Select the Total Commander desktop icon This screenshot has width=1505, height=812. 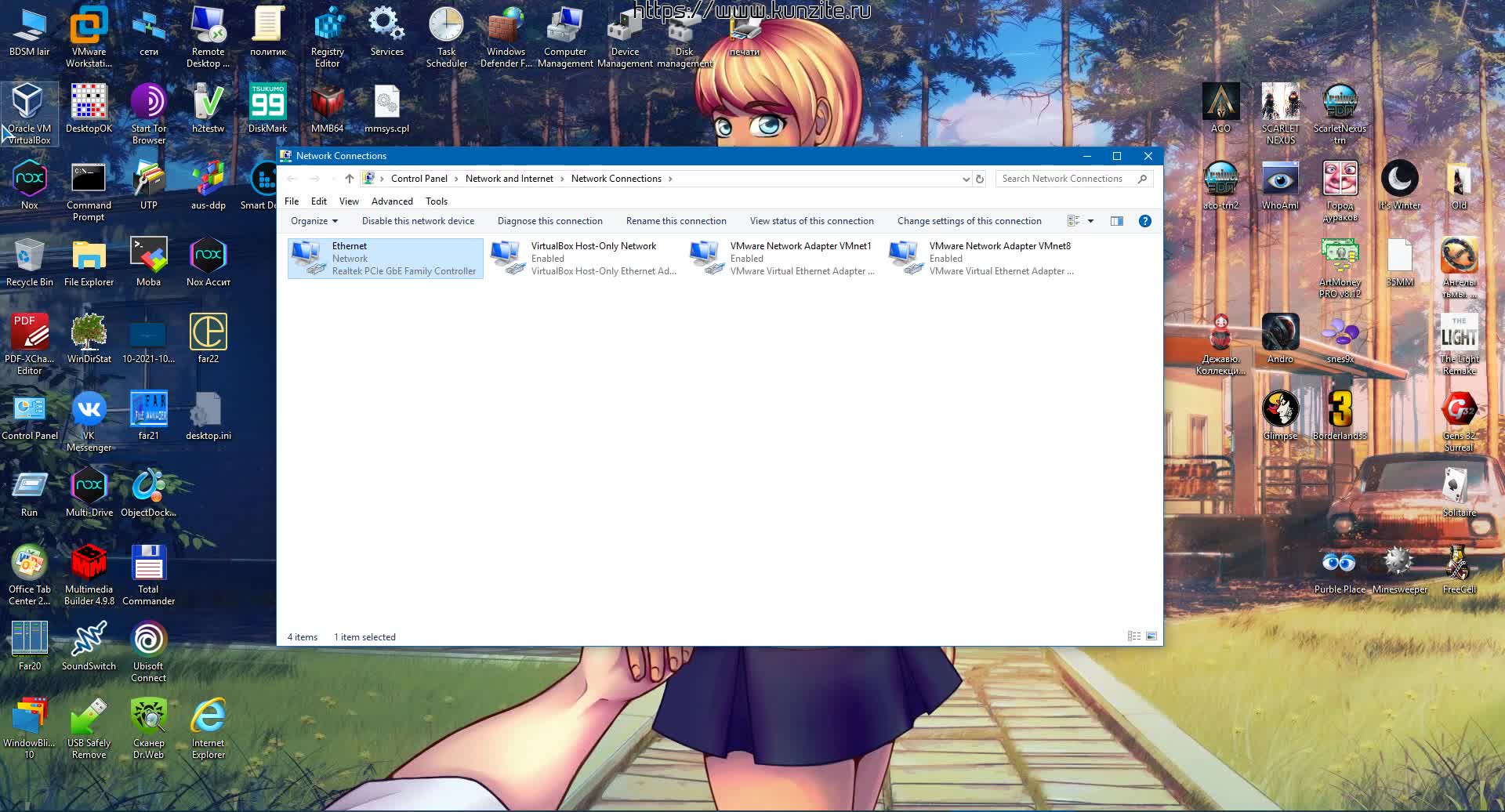click(x=148, y=575)
